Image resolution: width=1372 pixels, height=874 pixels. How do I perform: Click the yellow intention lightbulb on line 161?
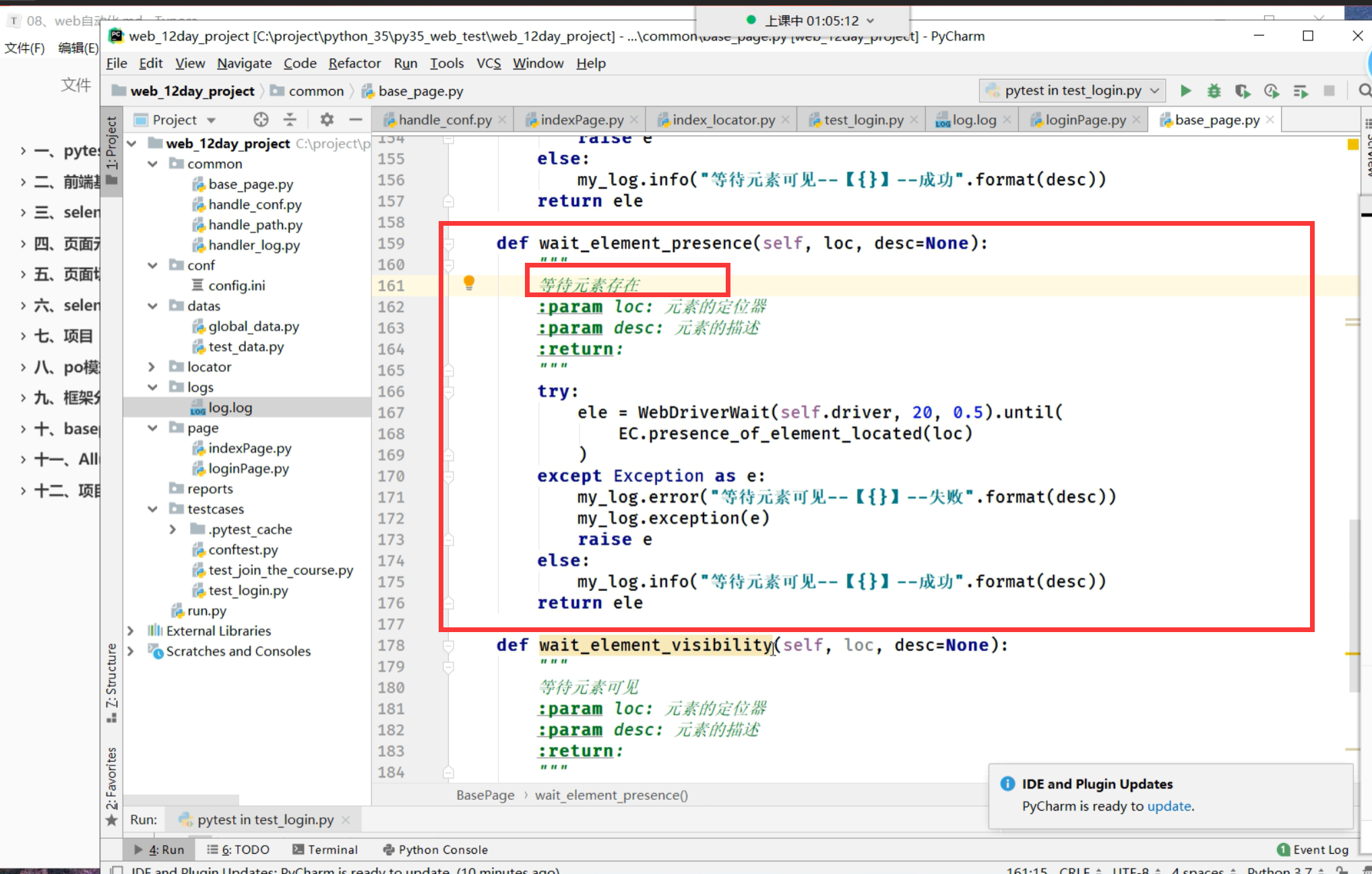(x=469, y=283)
